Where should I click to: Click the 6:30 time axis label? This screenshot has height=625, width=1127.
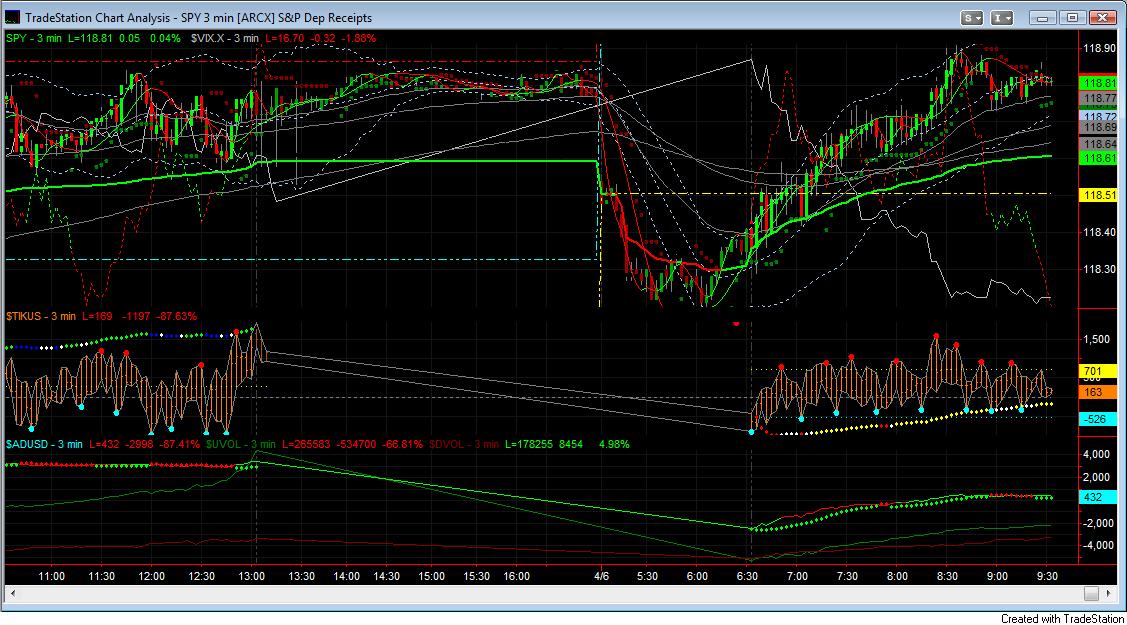[748, 576]
